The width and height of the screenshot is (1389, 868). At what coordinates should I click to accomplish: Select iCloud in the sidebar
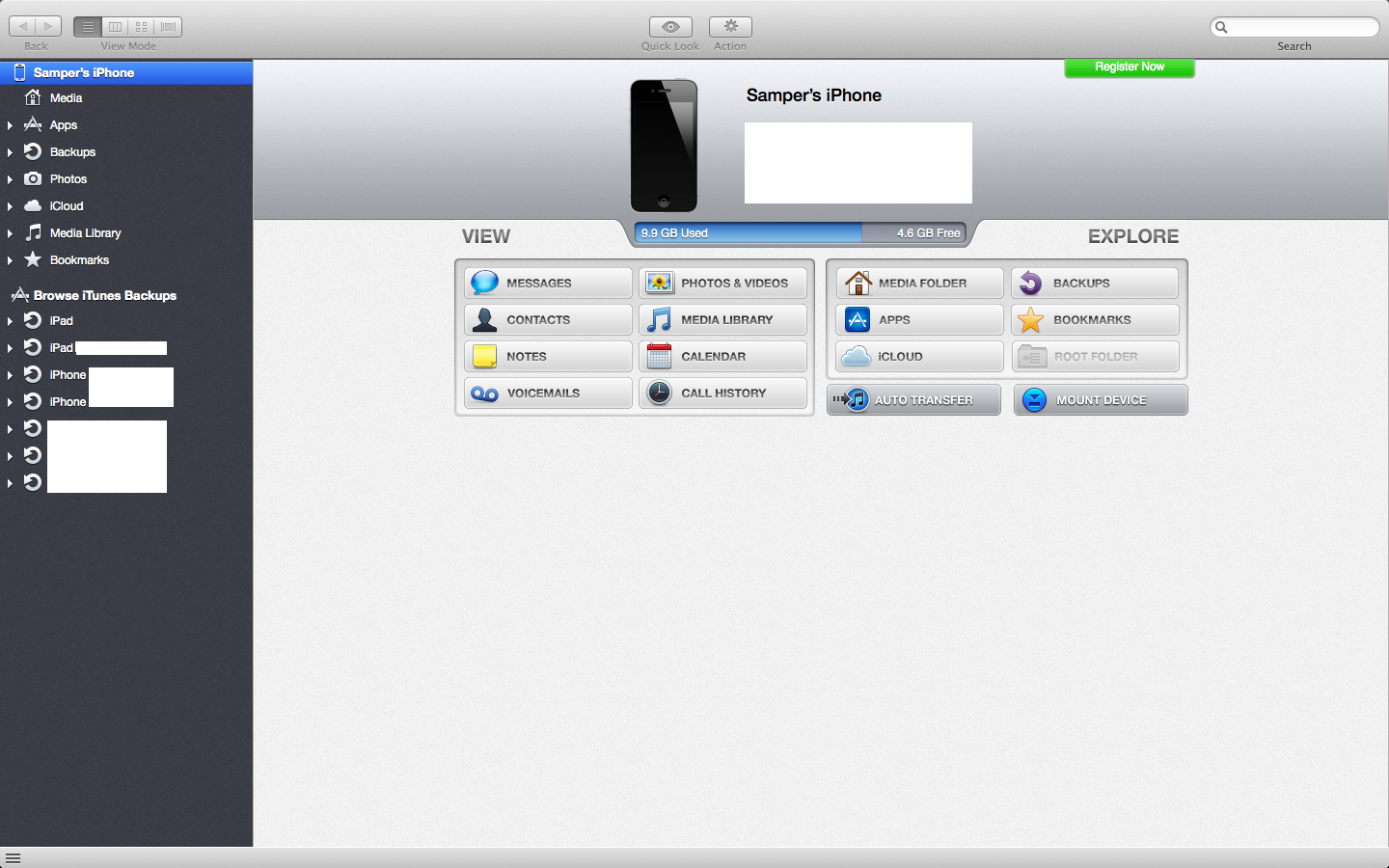point(126,205)
